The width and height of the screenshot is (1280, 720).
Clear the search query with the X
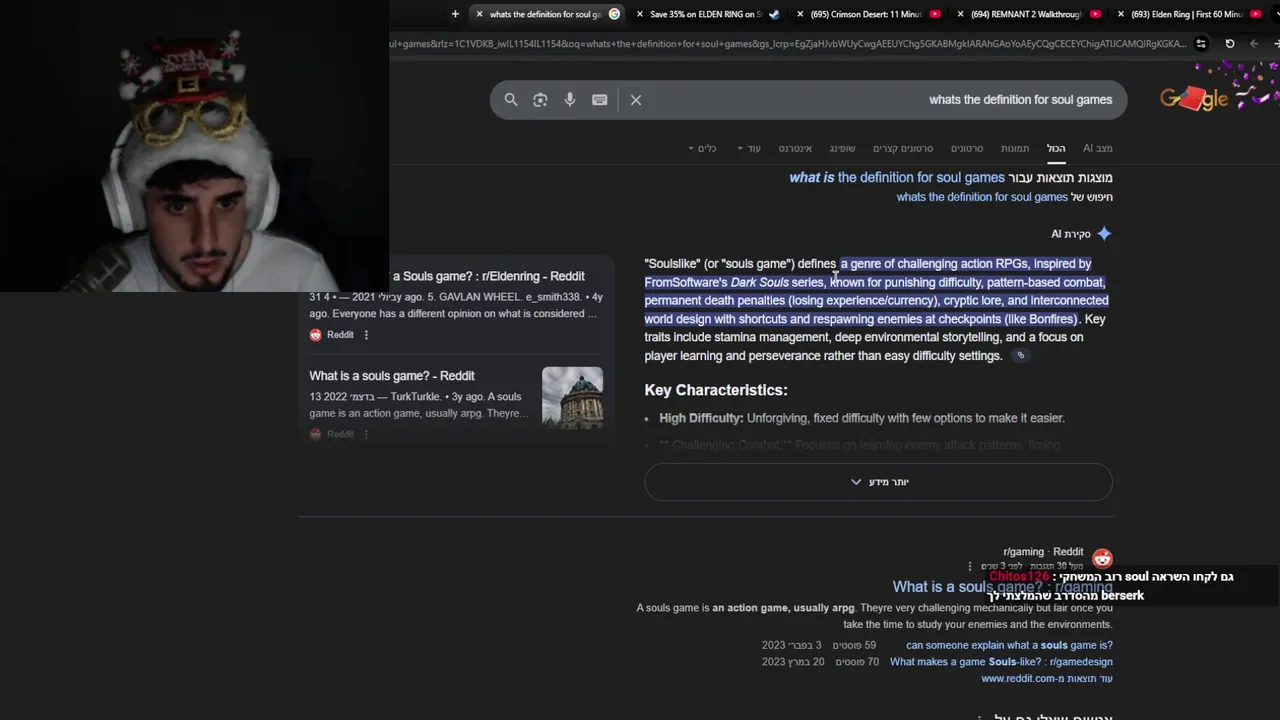(x=636, y=100)
